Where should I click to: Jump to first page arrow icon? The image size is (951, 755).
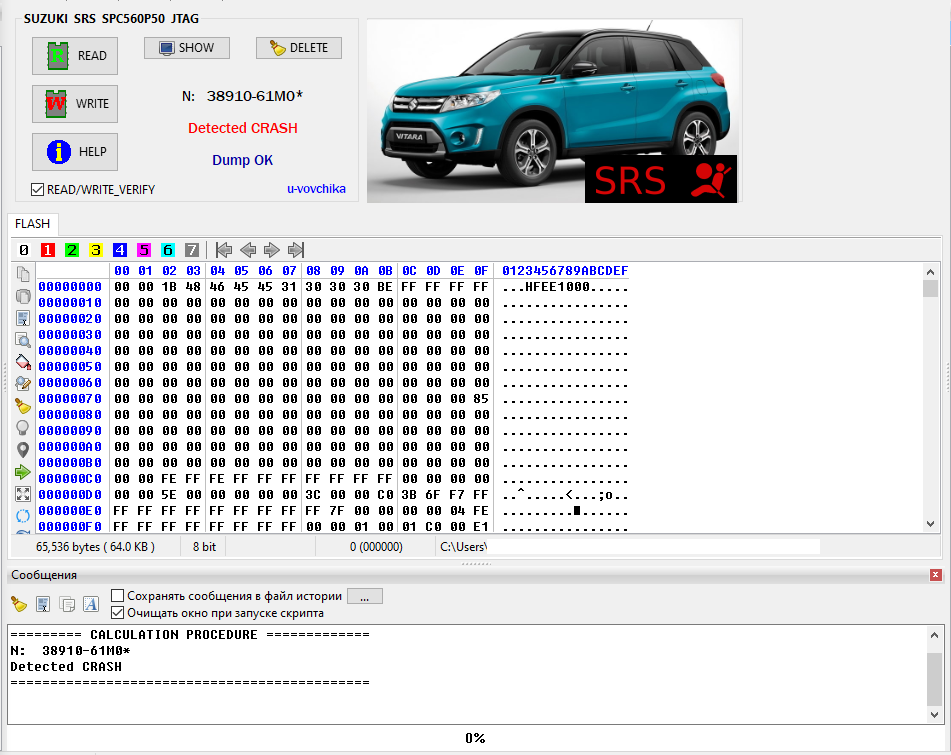click(224, 250)
